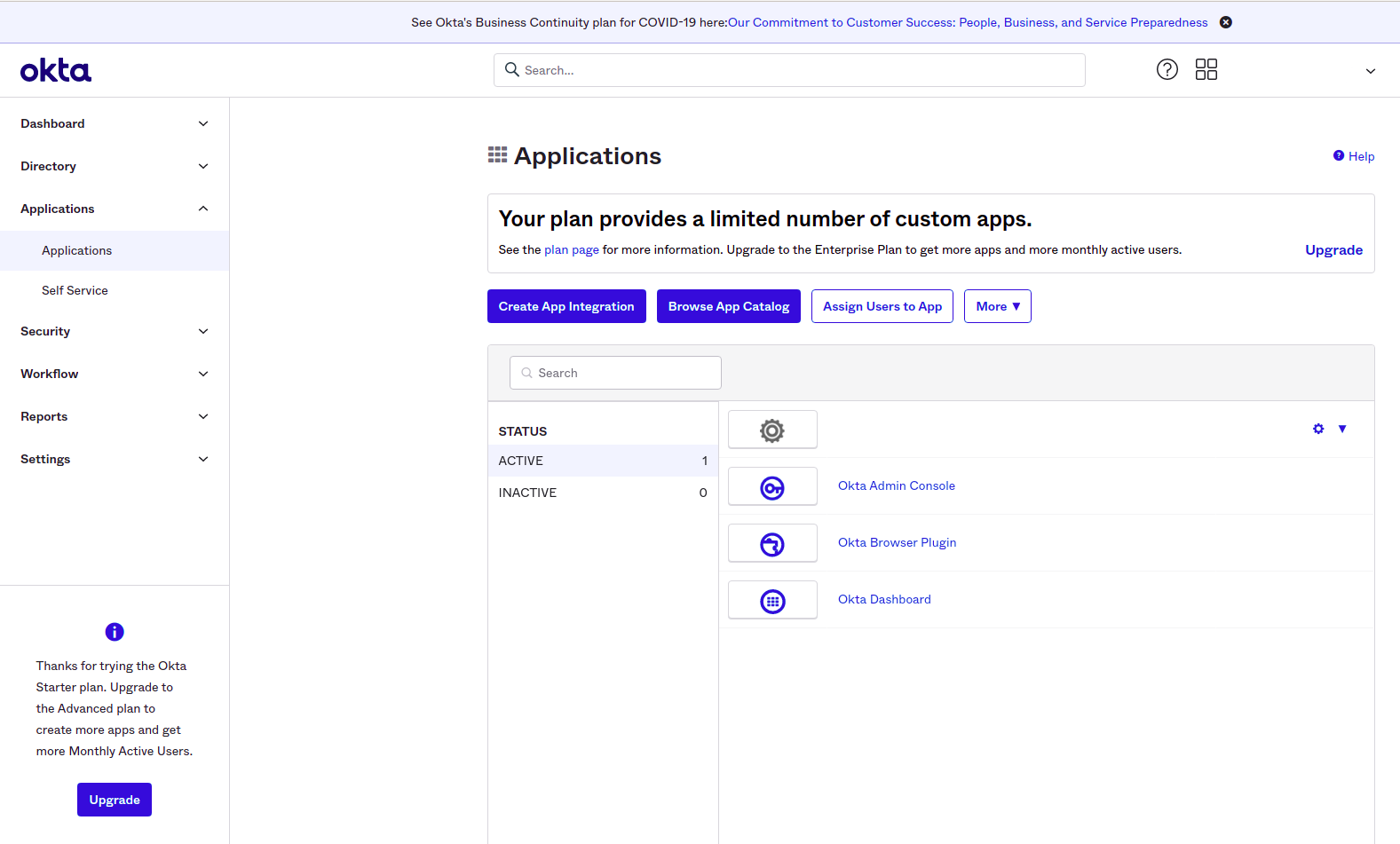Click the top global search field
The image size is (1400, 844).
tap(789, 70)
